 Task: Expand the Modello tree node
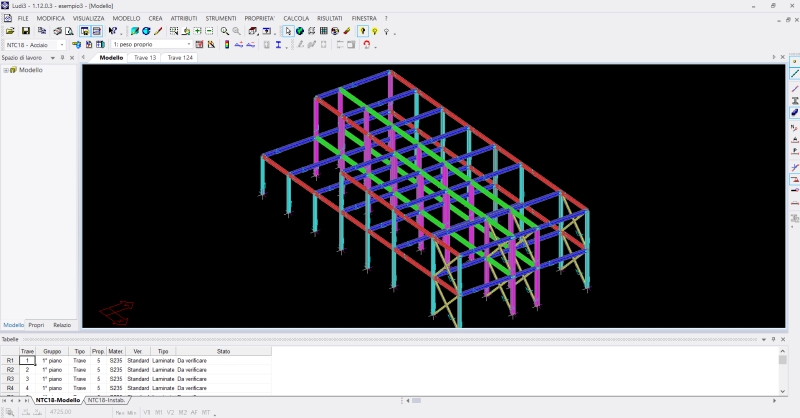coord(6,70)
